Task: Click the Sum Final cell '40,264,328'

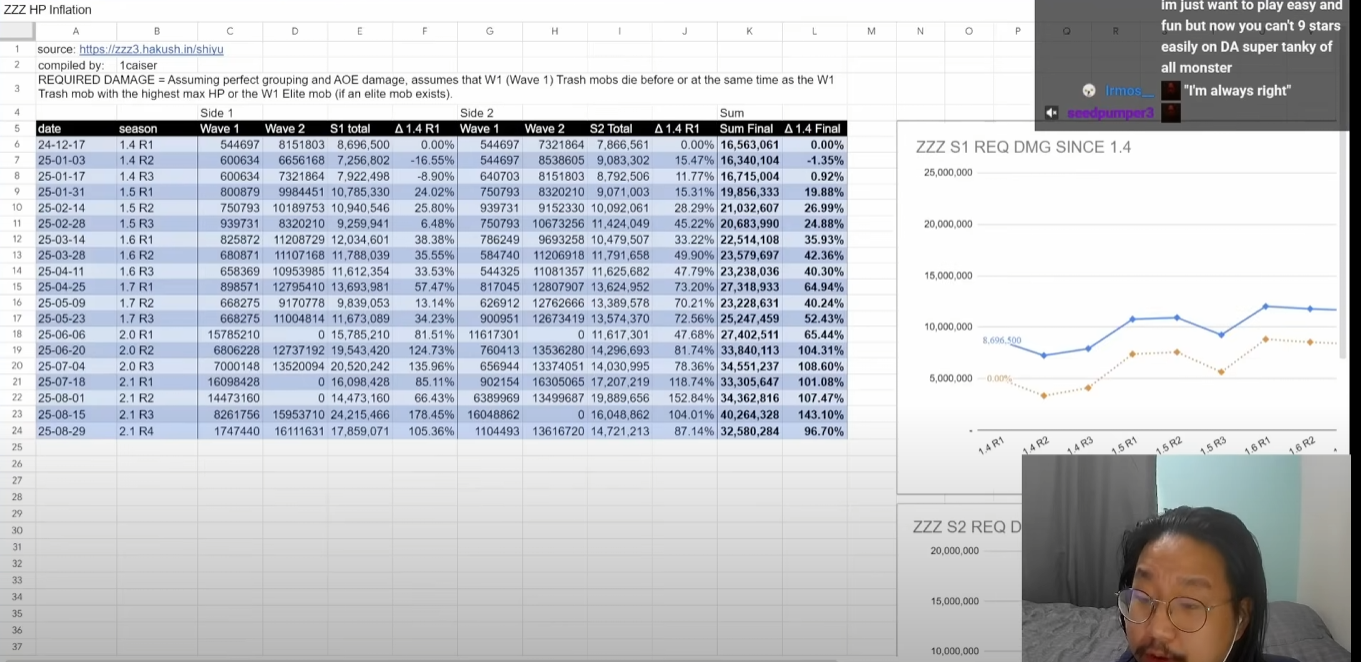Action: 750,415
